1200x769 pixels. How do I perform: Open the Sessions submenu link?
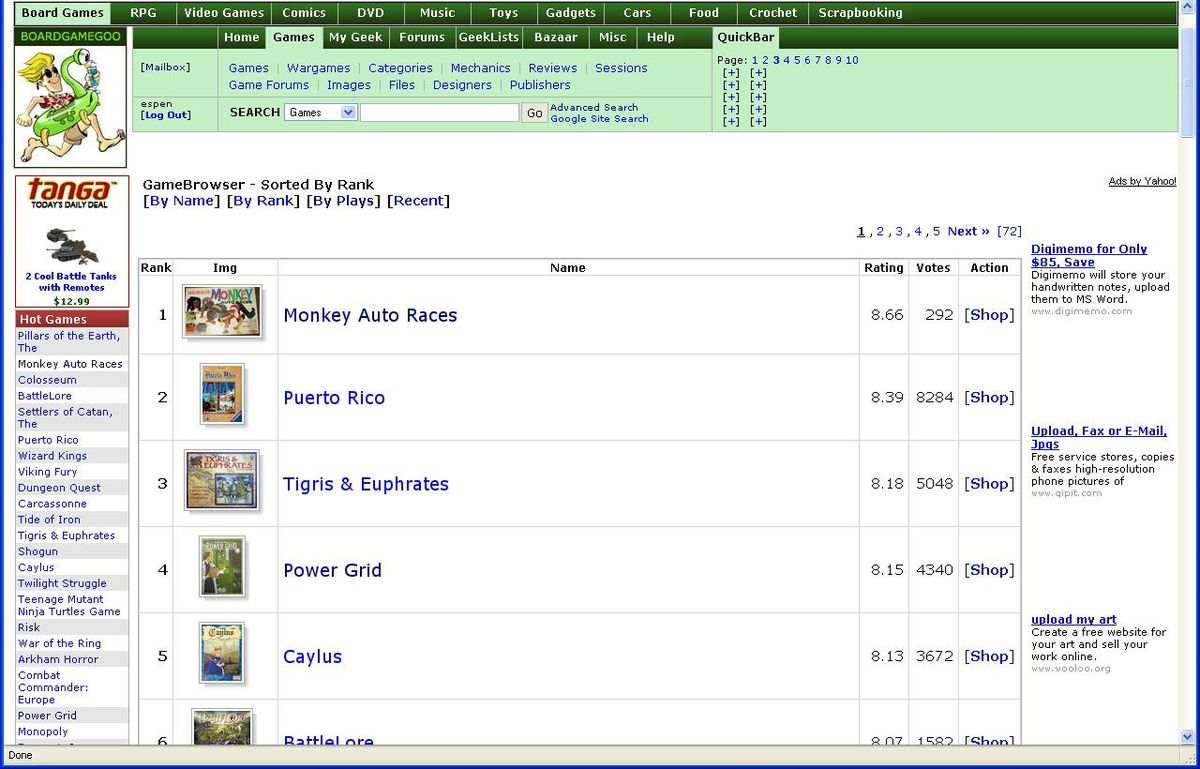point(621,68)
